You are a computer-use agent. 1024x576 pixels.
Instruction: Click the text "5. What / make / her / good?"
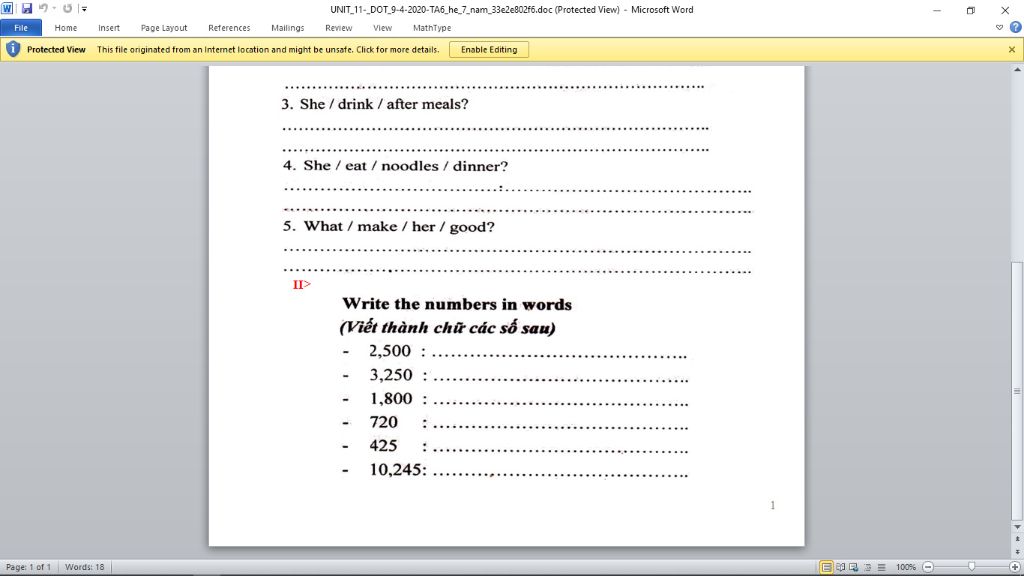click(389, 227)
